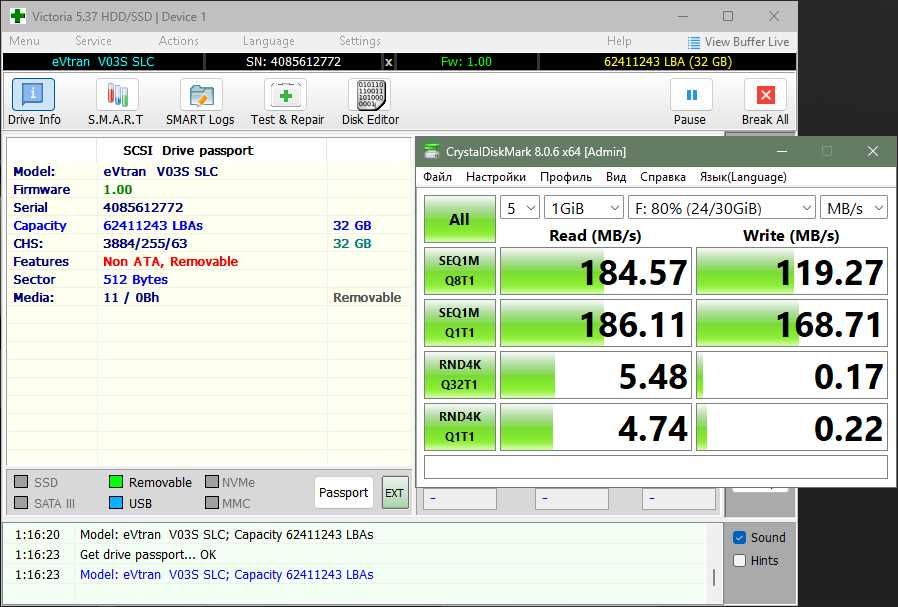This screenshot has height=607, width=898.
Task: Run the SEQ1M Q8T1 test
Action: [460, 271]
